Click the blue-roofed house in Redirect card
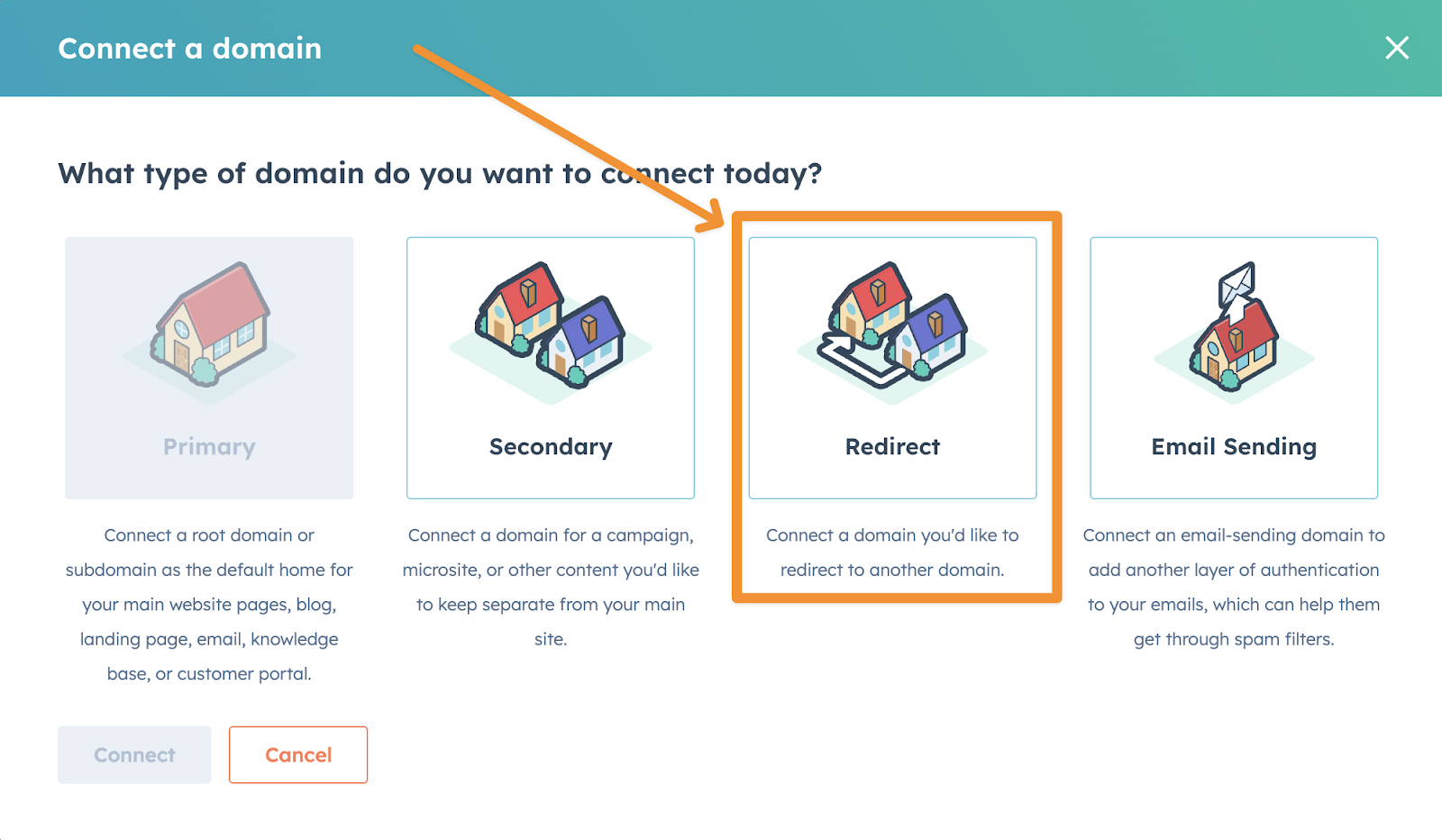 pyautogui.click(x=929, y=334)
